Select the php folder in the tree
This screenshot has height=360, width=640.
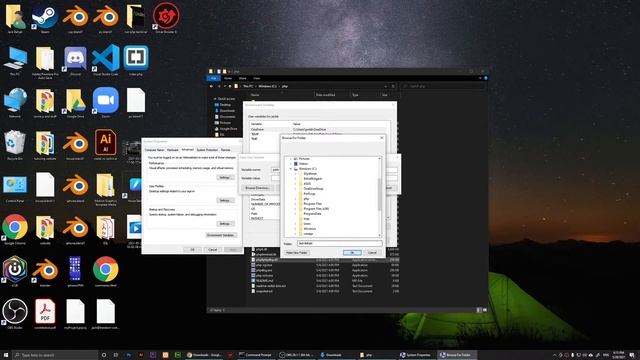306,199
